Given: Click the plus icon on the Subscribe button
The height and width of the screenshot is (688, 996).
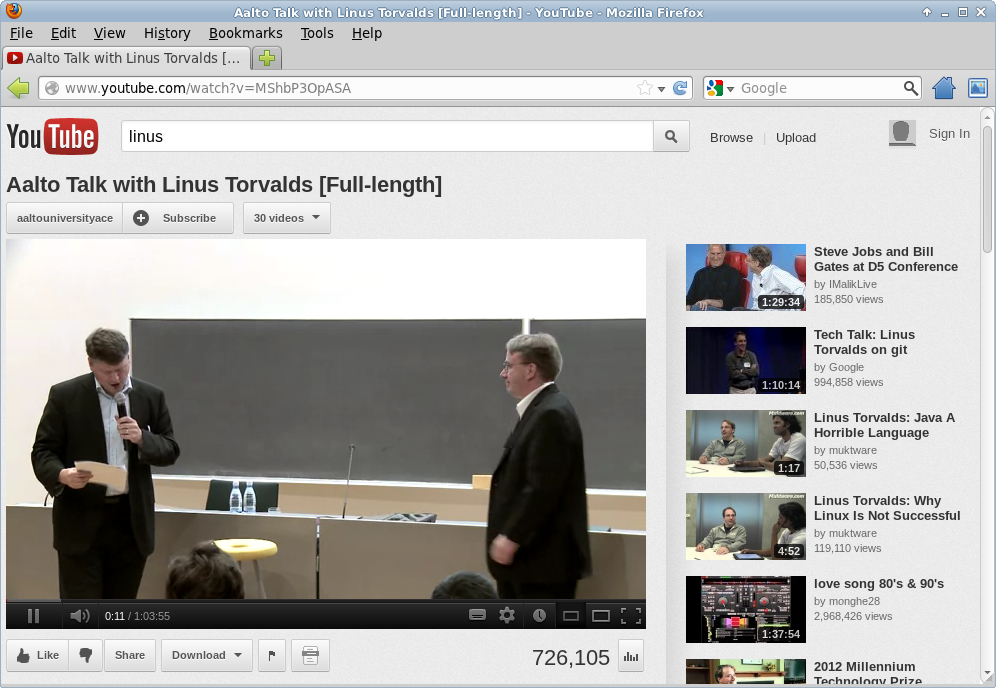Looking at the screenshot, I should [141, 218].
